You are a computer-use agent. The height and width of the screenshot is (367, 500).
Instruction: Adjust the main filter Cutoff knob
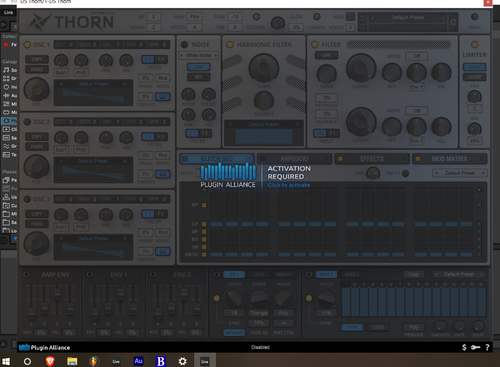361,68
